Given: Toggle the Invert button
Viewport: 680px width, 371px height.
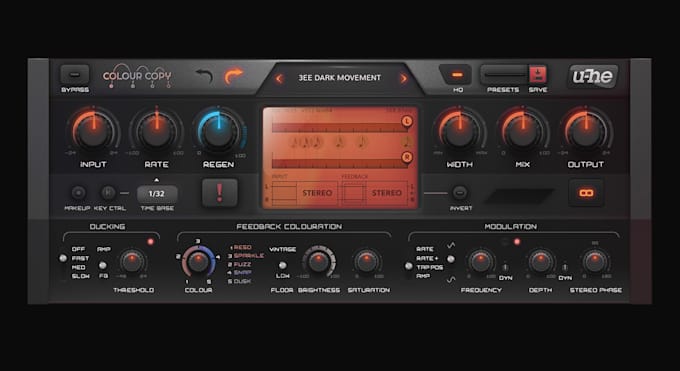Looking at the screenshot, I should click(x=460, y=192).
